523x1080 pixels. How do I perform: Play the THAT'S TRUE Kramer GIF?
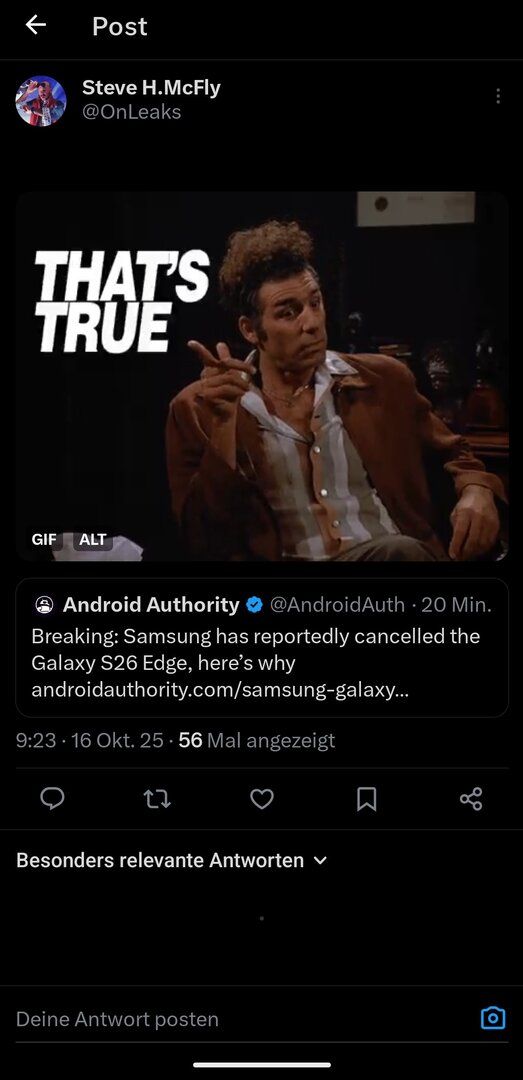point(262,376)
